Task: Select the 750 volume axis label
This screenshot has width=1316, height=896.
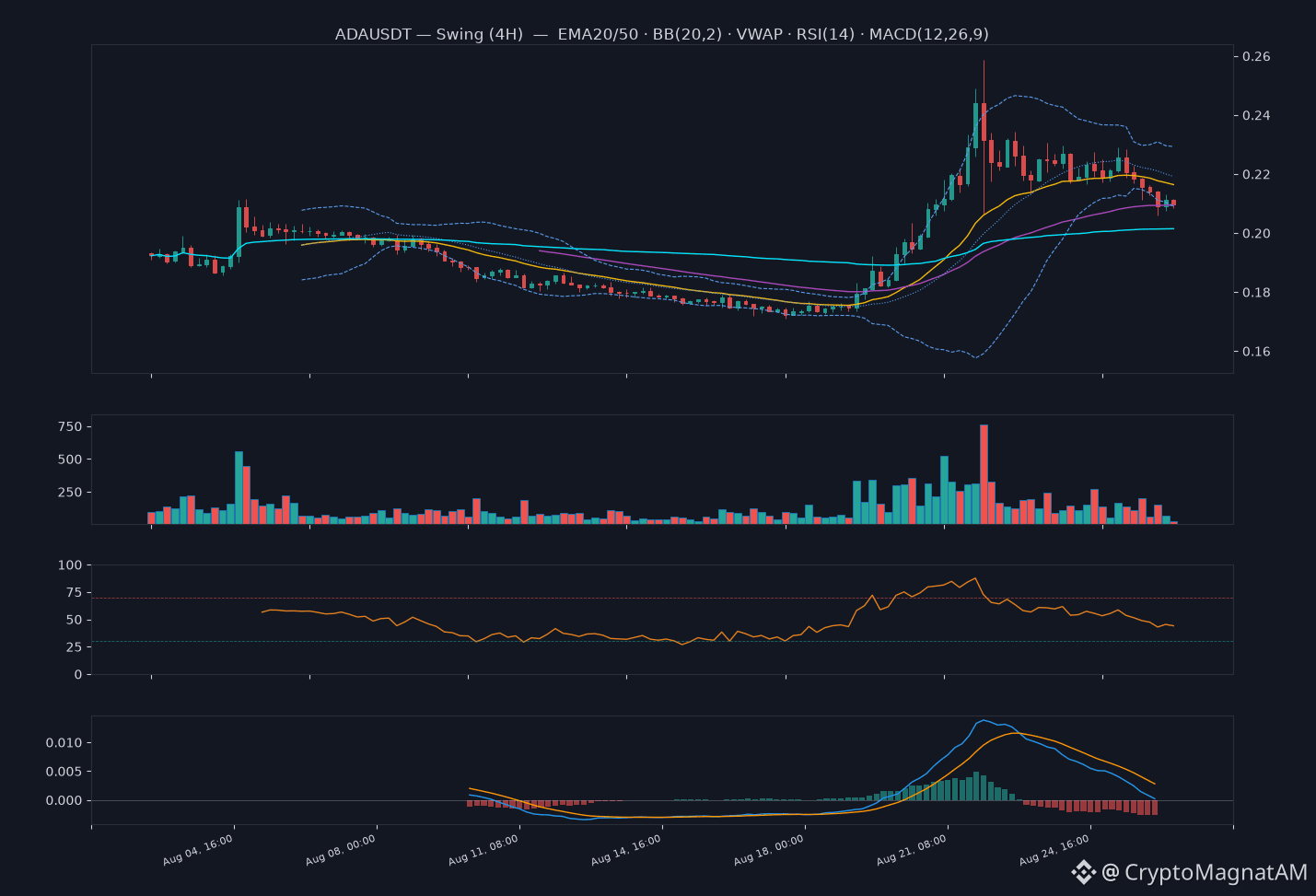Action: click(70, 426)
